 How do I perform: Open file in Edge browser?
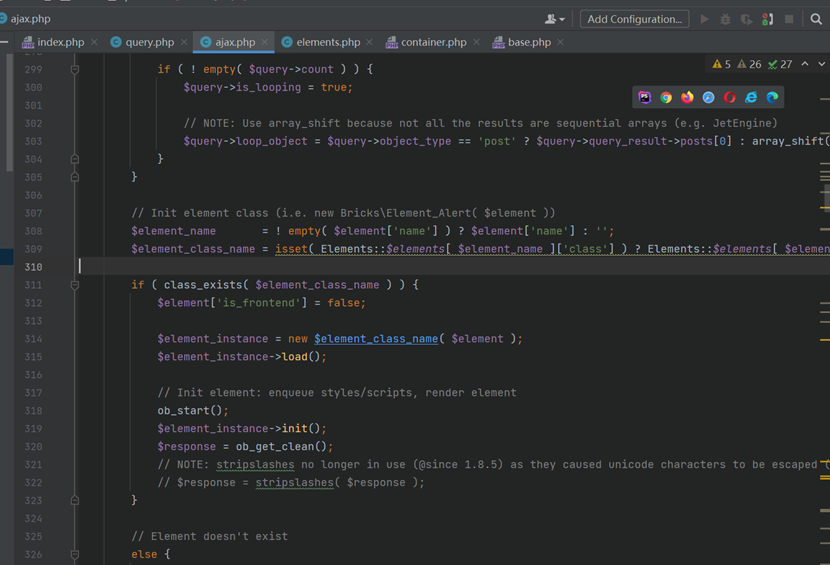click(772, 97)
